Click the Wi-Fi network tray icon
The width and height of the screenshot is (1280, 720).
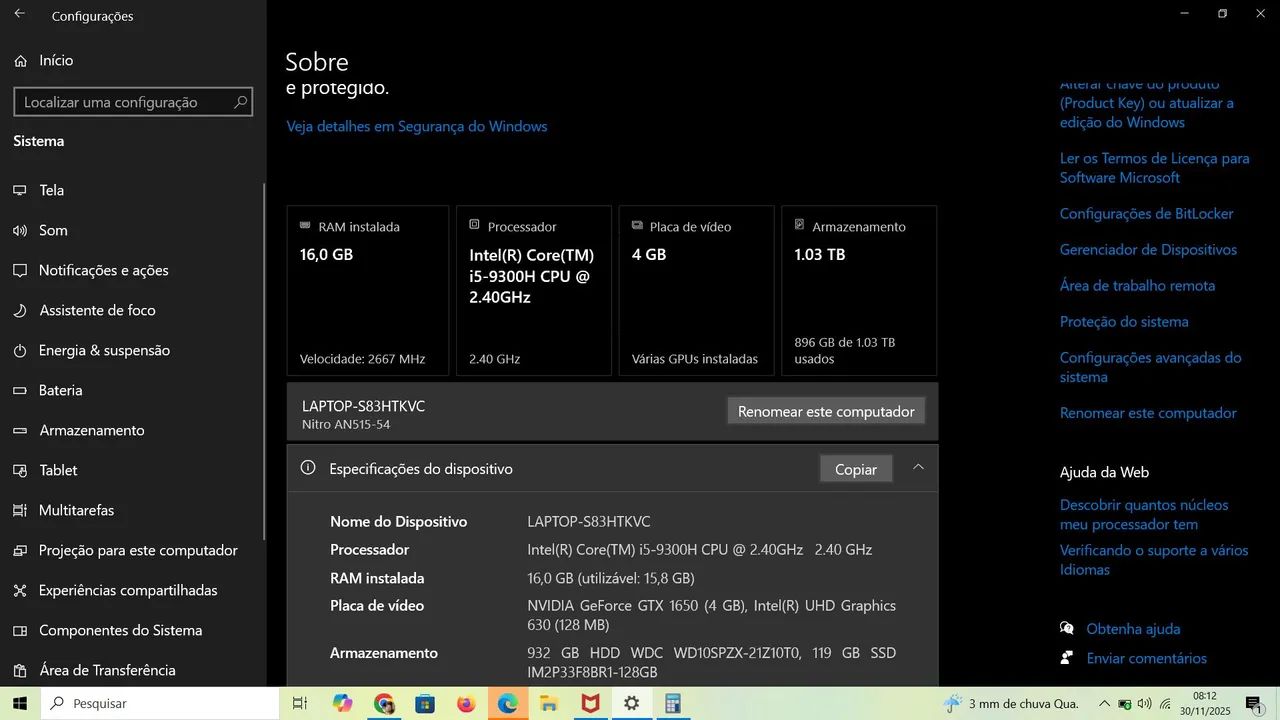(x=1165, y=704)
